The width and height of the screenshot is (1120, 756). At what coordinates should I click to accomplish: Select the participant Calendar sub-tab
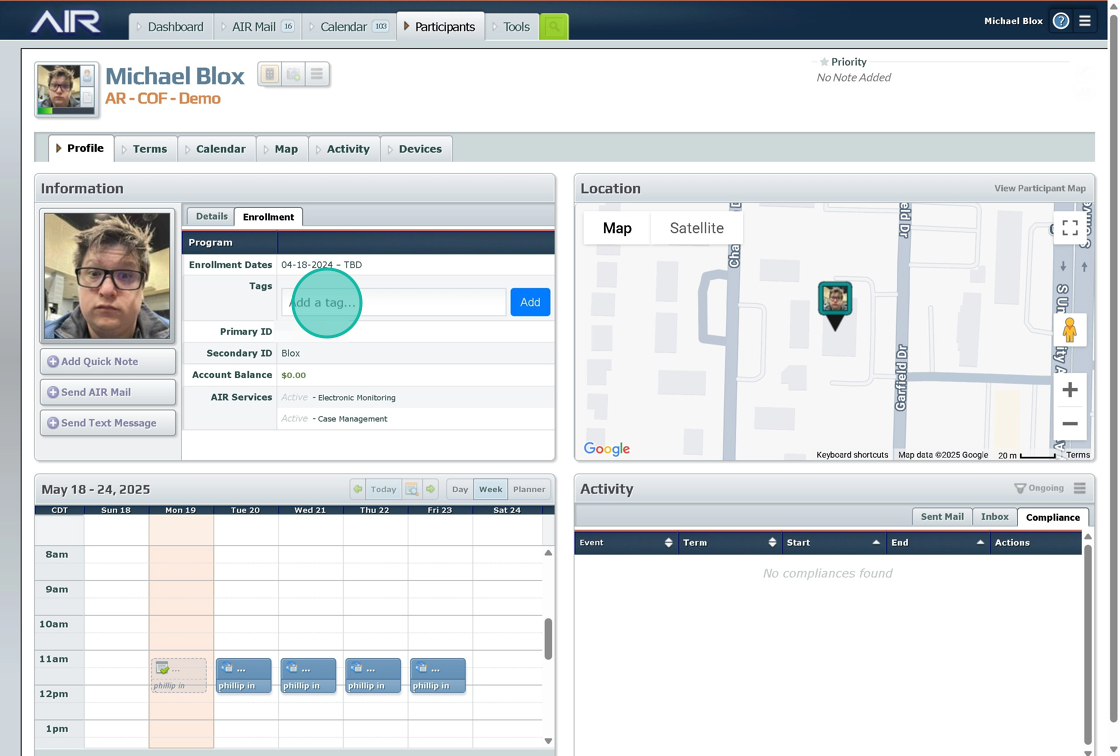(216, 149)
